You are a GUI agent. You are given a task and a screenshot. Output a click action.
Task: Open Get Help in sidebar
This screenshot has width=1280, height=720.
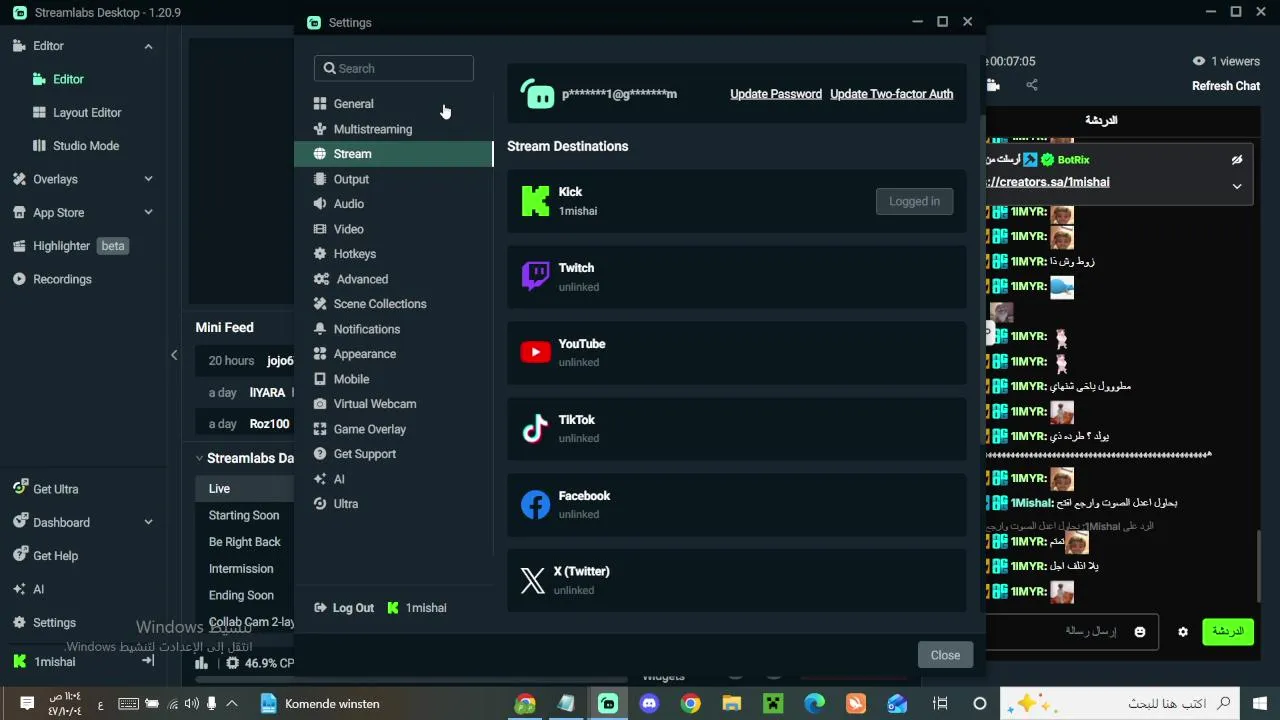(45, 556)
